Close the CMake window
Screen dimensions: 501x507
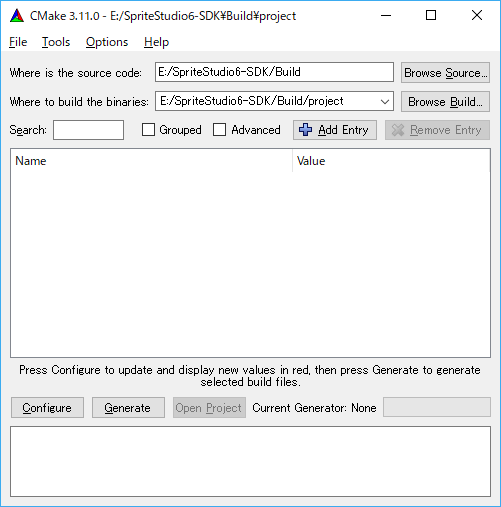pos(477,15)
